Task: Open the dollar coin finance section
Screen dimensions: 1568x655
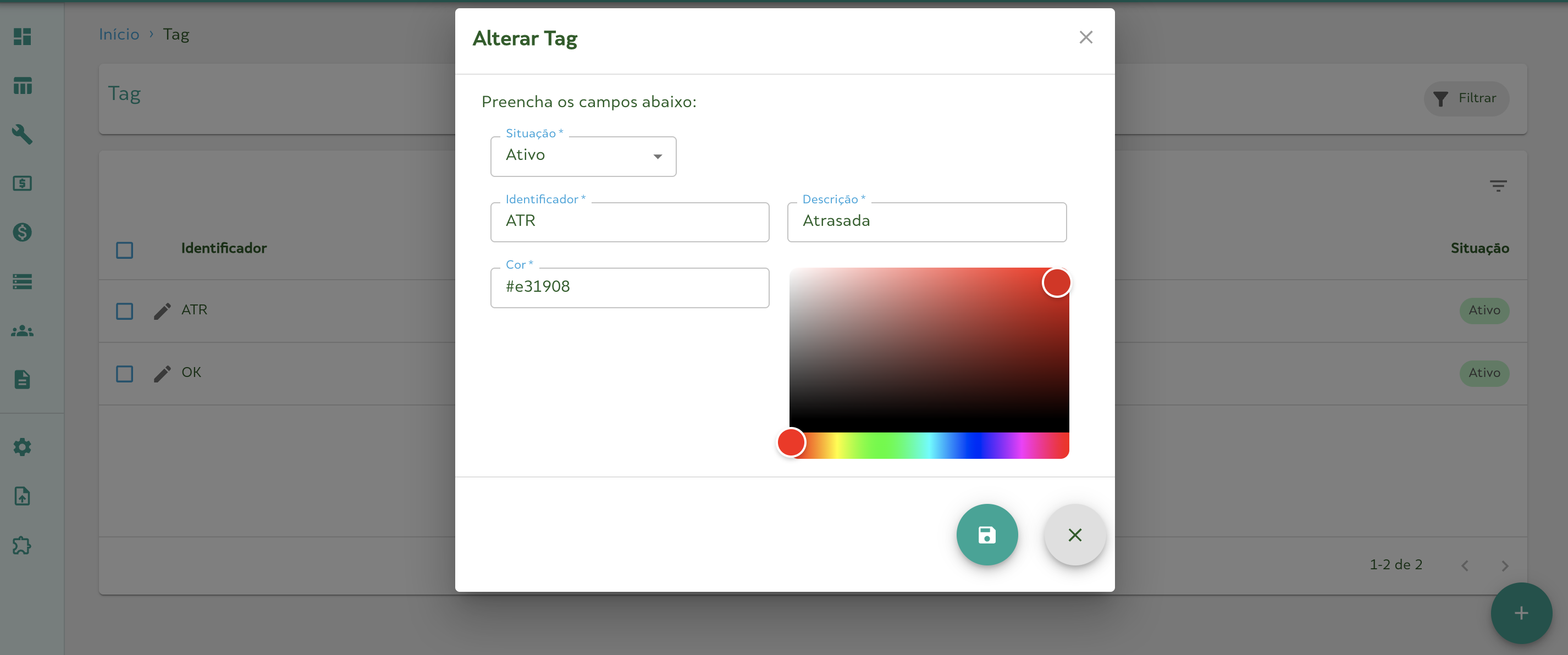Action: click(x=23, y=232)
